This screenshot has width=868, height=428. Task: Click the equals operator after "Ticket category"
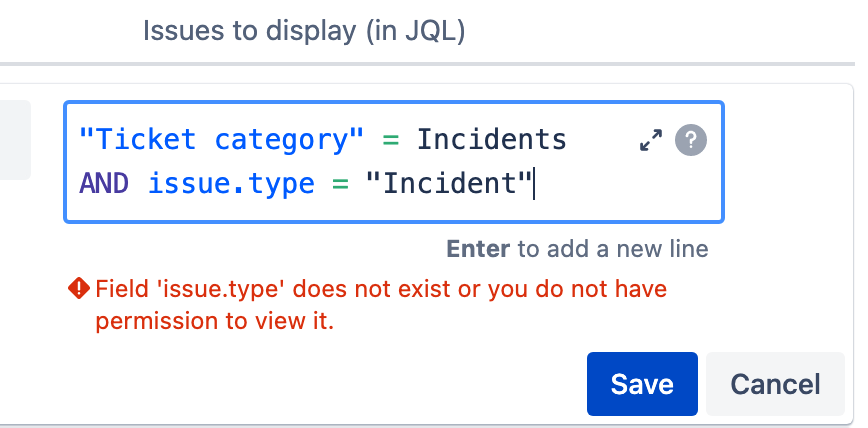391,140
